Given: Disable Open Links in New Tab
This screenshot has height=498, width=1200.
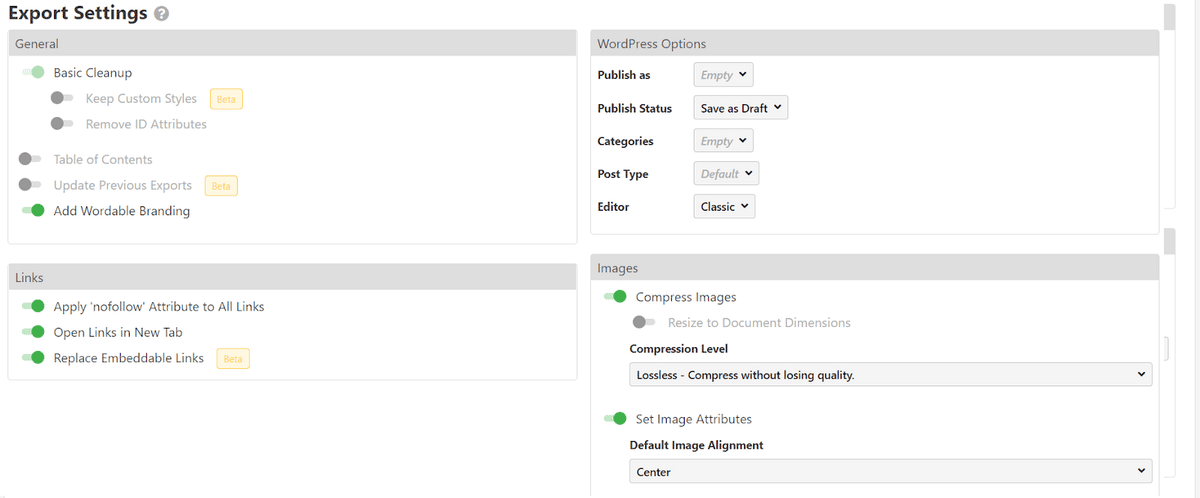Looking at the screenshot, I should [33, 332].
